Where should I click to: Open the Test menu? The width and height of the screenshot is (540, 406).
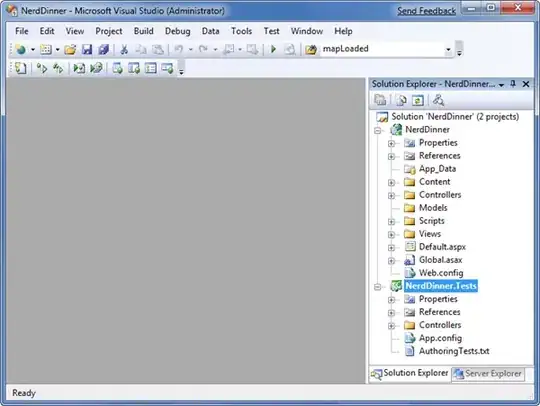271,31
